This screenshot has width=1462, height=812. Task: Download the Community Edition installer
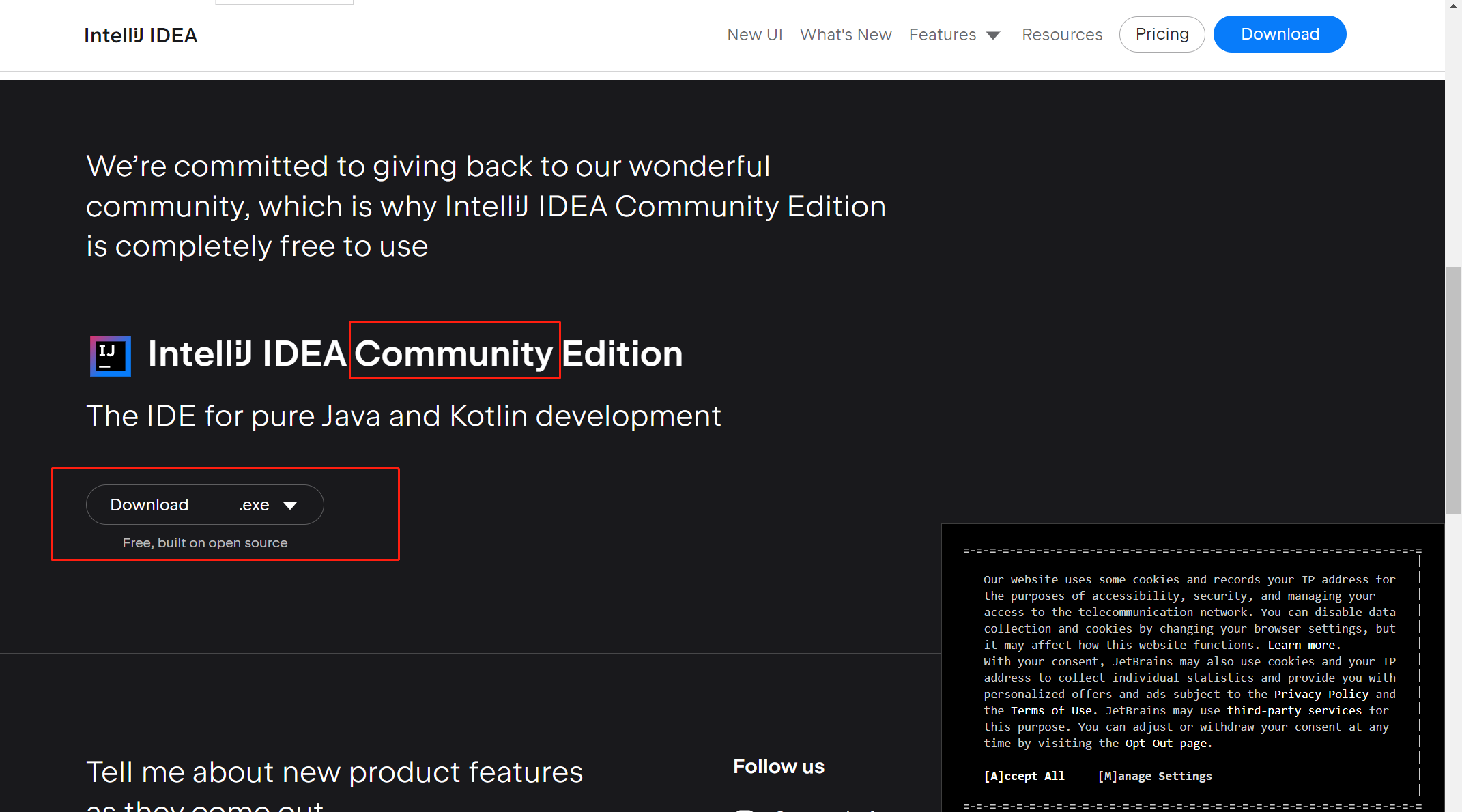(149, 505)
